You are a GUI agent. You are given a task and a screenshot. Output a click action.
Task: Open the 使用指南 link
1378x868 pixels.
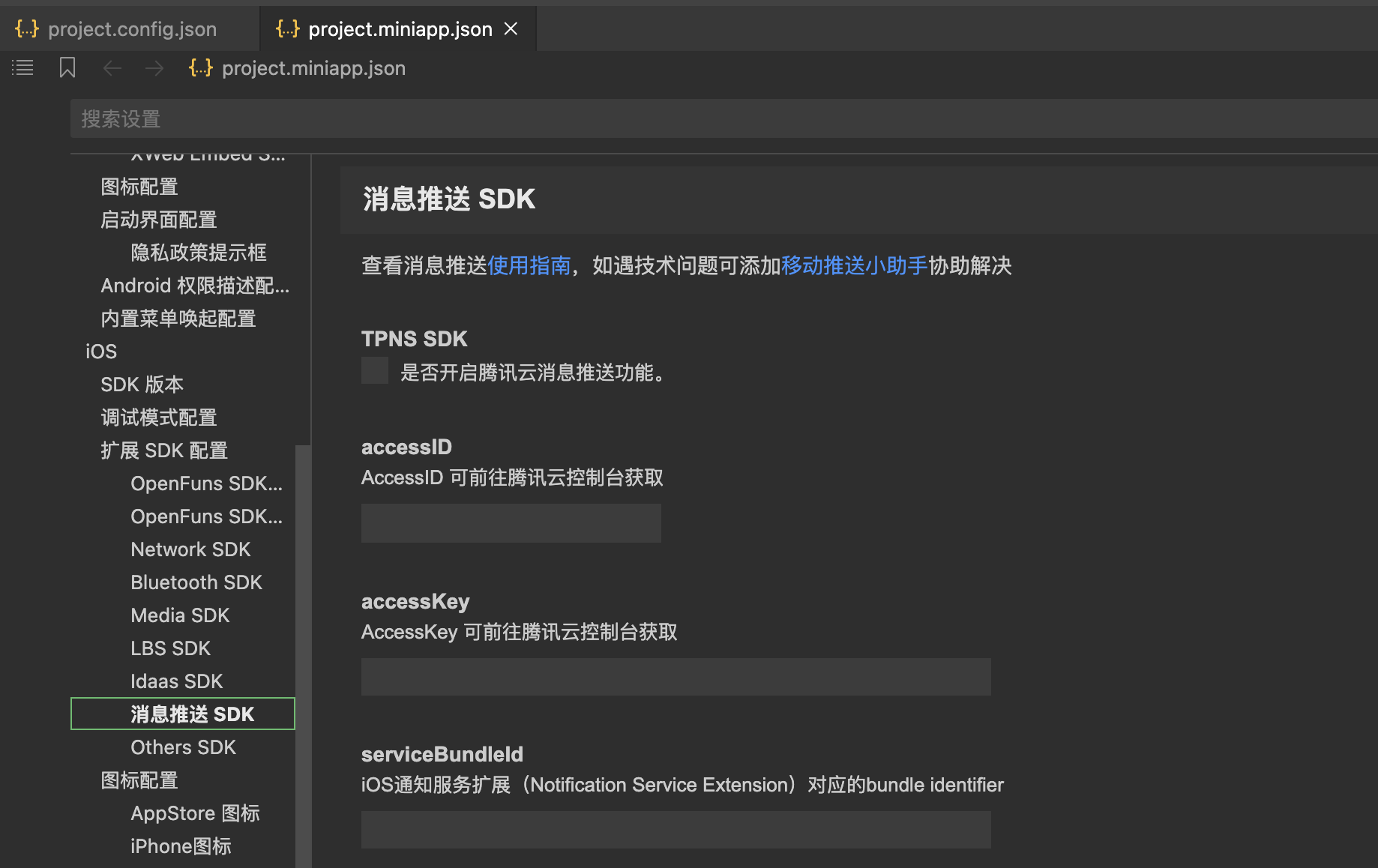coord(529,265)
